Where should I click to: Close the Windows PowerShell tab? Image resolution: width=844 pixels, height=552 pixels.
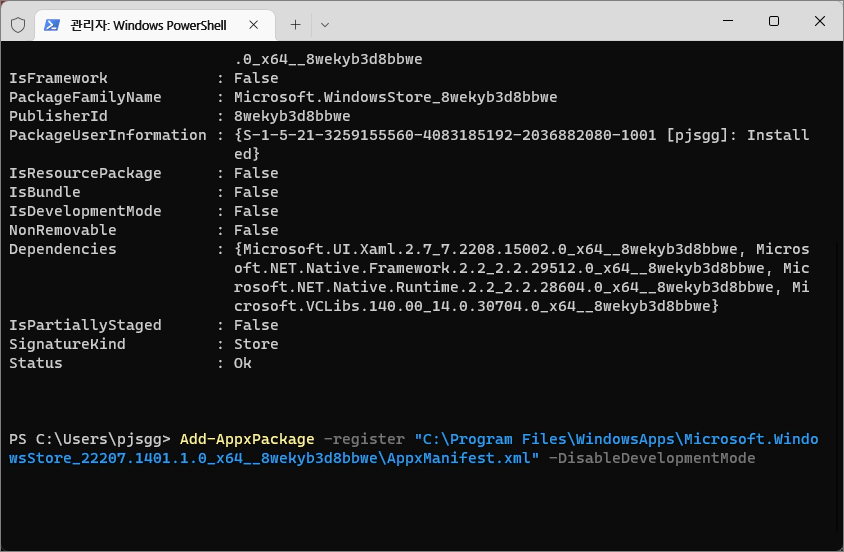[254, 25]
